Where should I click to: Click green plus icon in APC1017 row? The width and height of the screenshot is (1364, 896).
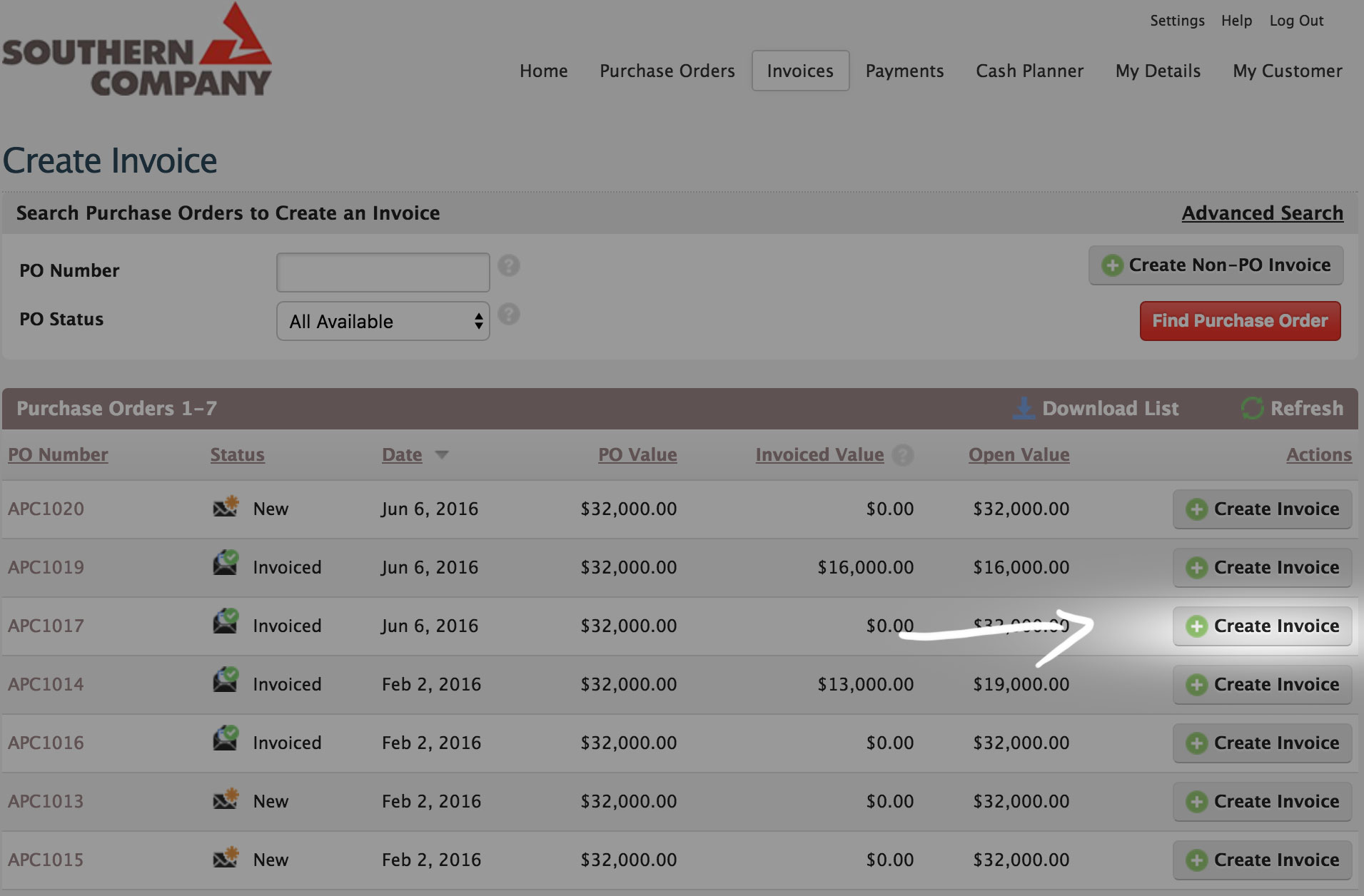[x=1197, y=626]
